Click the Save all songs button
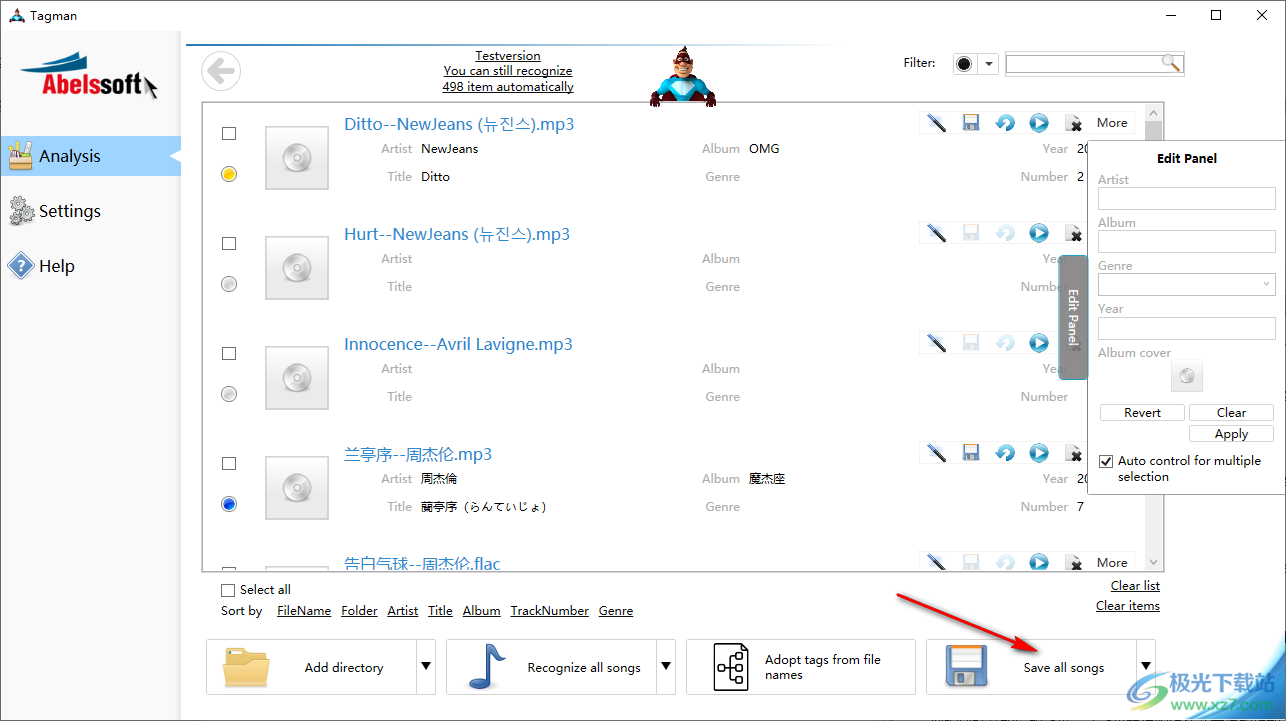The width and height of the screenshot is (1286, 721). pyautogui.click(x=1031, y=667)
